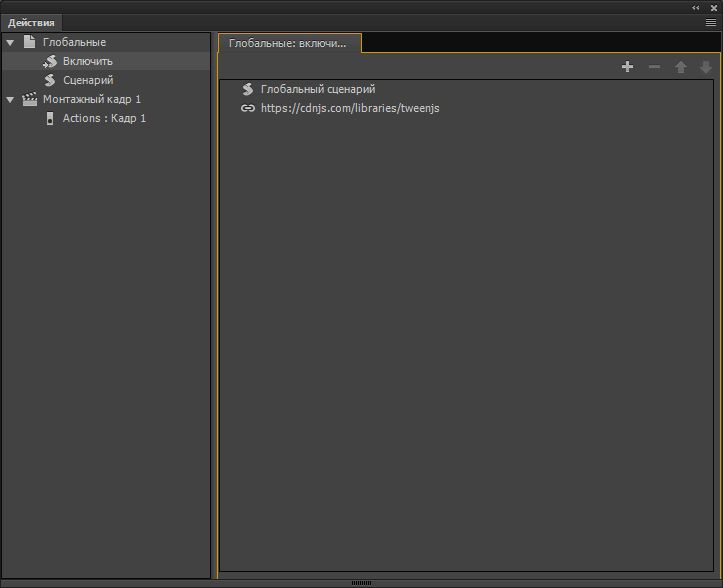Click the panel's bottom resize grip
This screenshot has width=723, height=588.
[362, 583]
